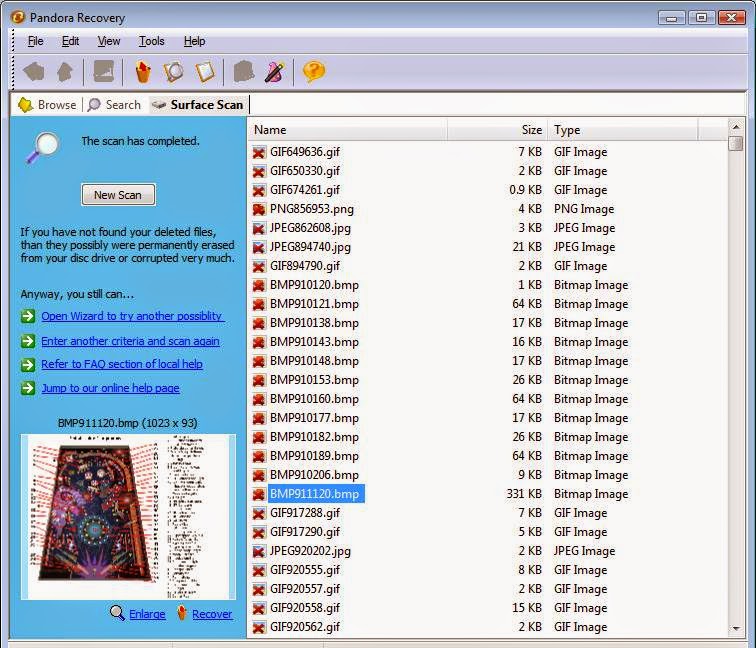The height and width of the screenshot is (648, 756).
Task: Select file BMP910121.bmp
Action: click(314, 304)
